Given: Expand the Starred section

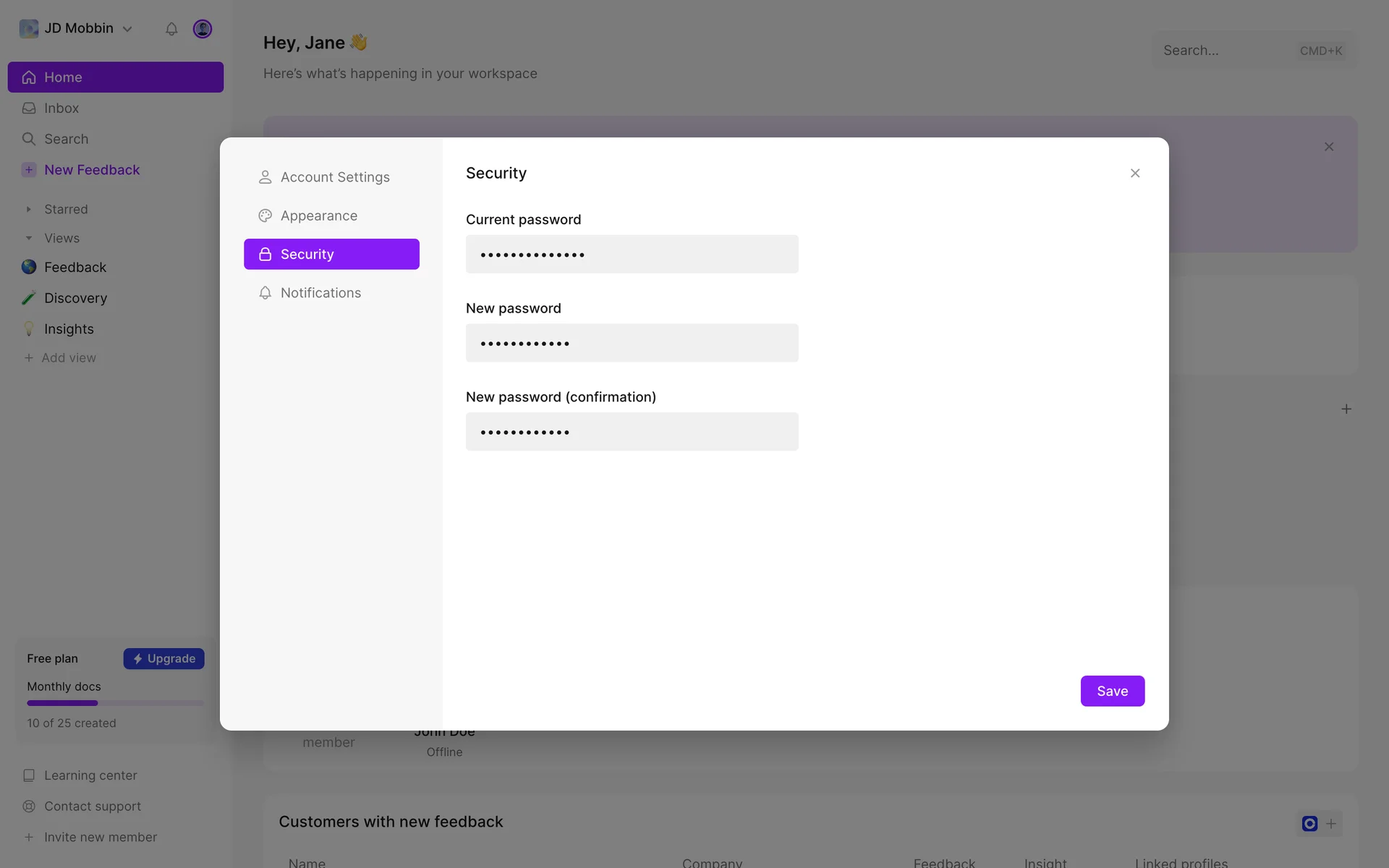Looking at the screenshot, I should [x=29, y=210].
